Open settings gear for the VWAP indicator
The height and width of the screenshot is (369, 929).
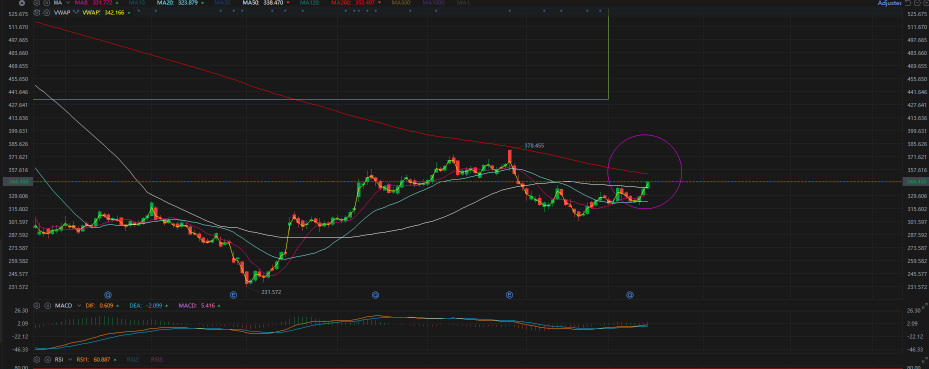[x=37, y=12]
